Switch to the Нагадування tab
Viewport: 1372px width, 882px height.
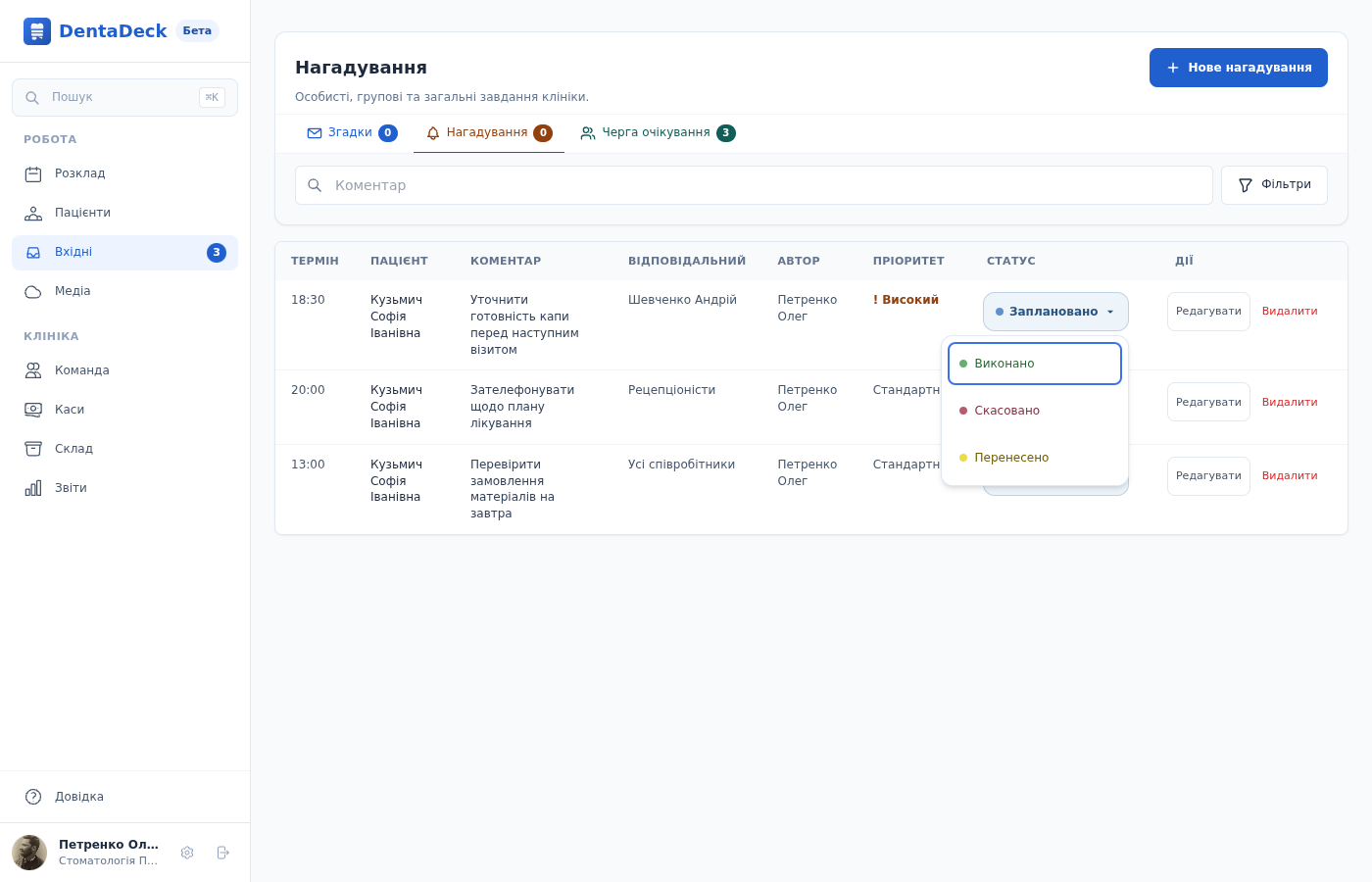point(489,133)
